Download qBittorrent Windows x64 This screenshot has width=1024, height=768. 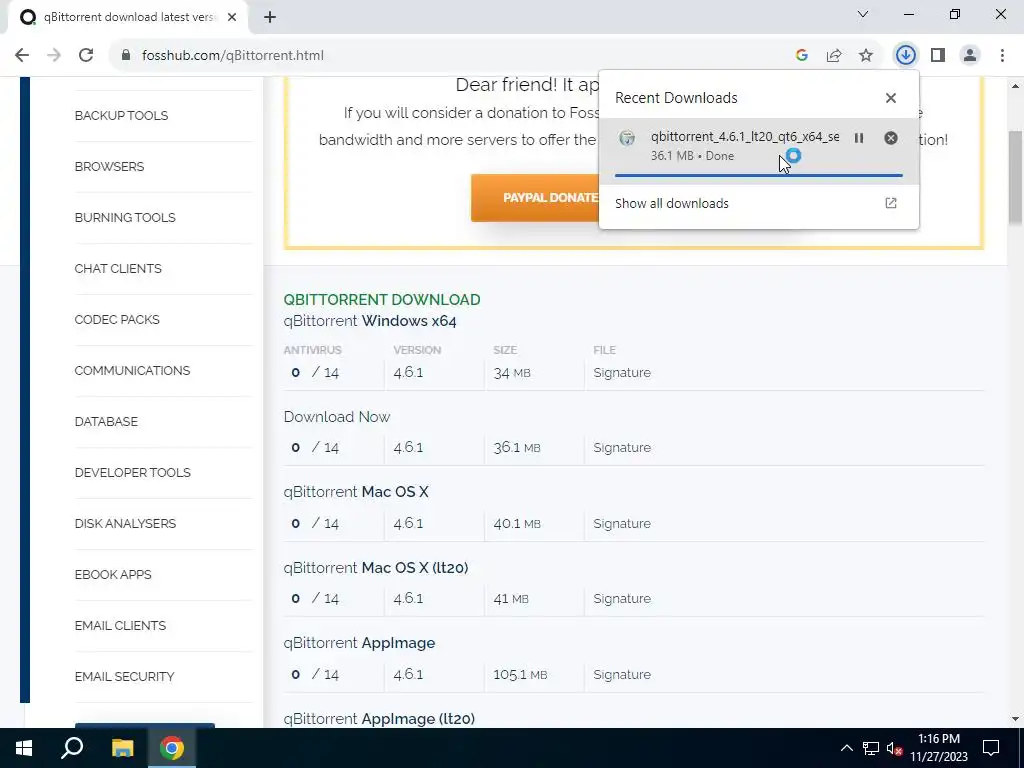370,321
